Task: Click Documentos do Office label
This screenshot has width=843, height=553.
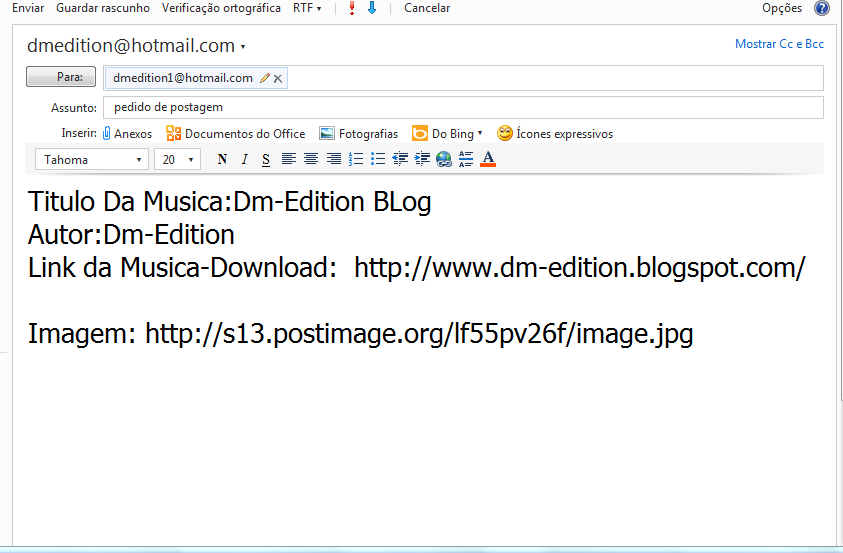Action: 245,134
